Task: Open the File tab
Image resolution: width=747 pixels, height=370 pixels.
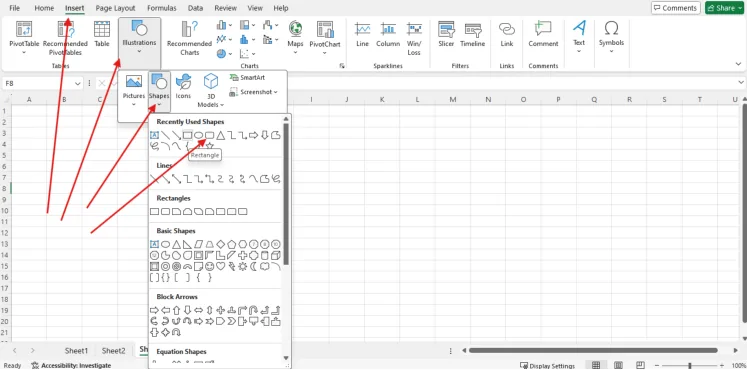Action: click(15, 8)
